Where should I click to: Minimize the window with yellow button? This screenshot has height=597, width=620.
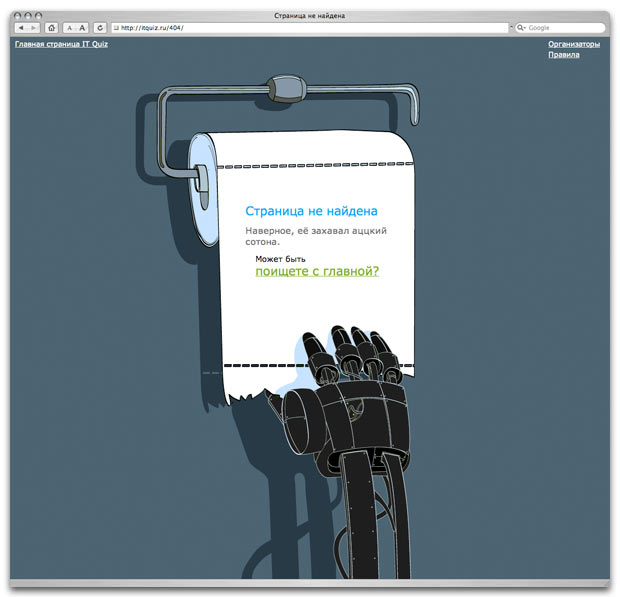[x=29, y=16]
